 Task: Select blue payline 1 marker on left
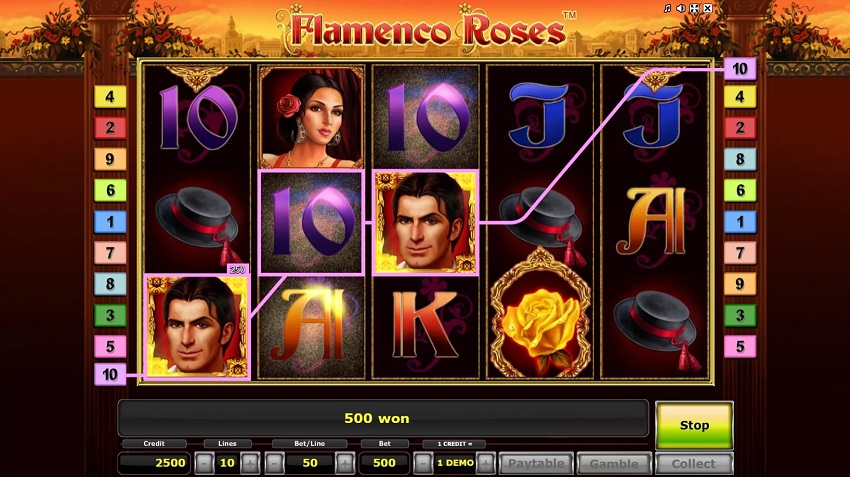pyautogui.click(x=110, y=222)
